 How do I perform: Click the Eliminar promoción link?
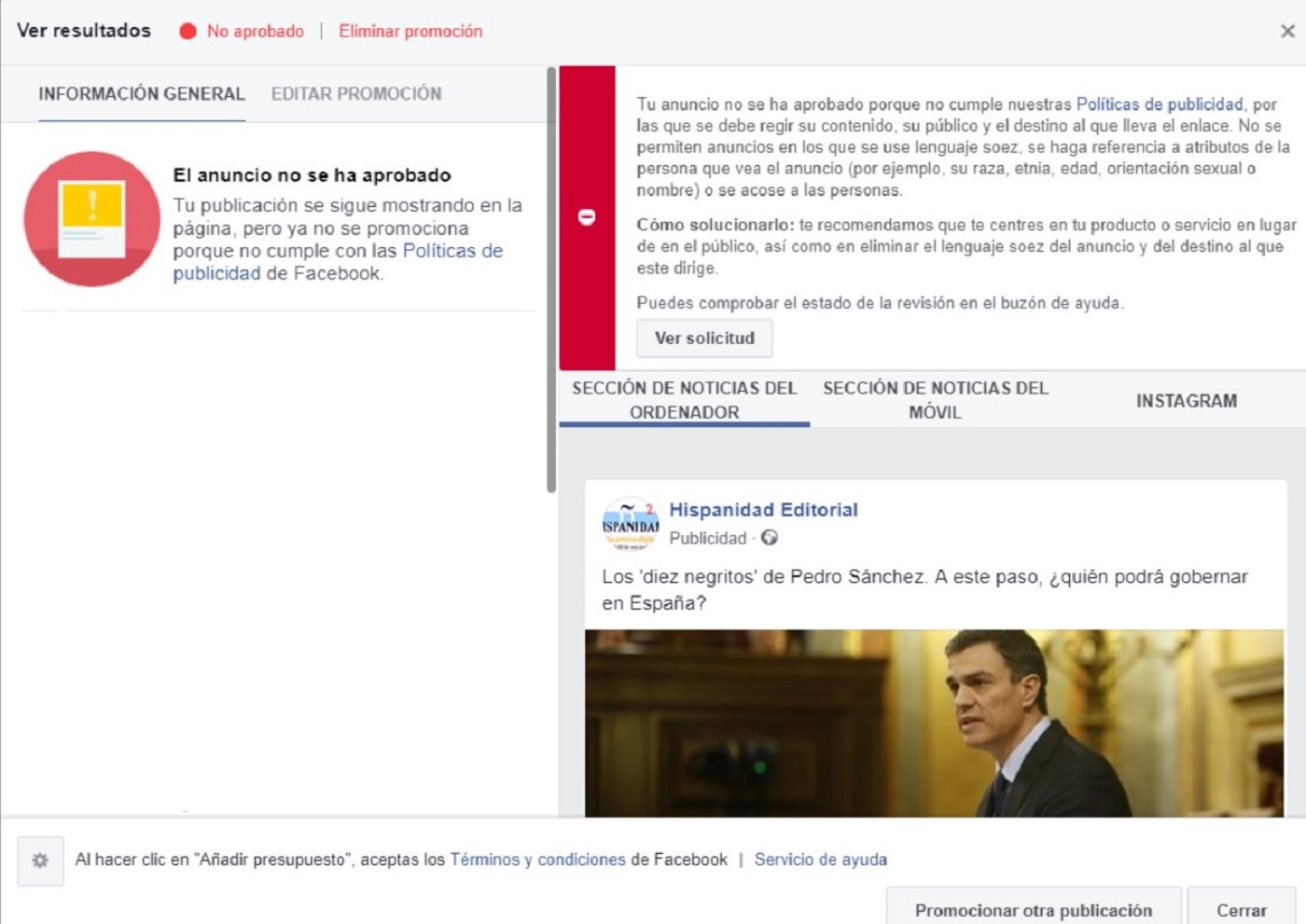click(x=410, y=32)
